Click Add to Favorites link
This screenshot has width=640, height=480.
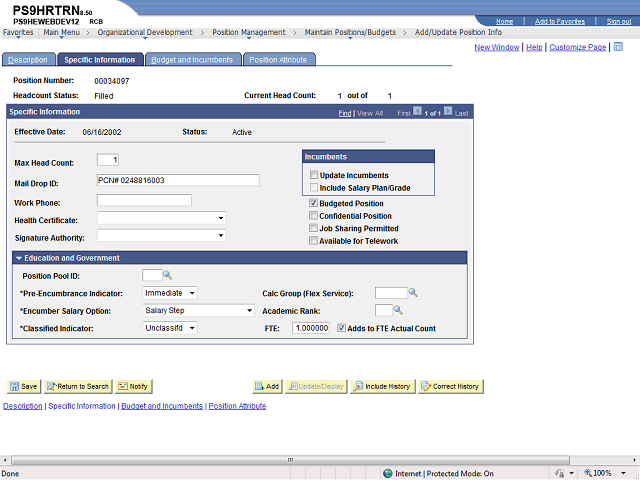click(x=560, y=22)
